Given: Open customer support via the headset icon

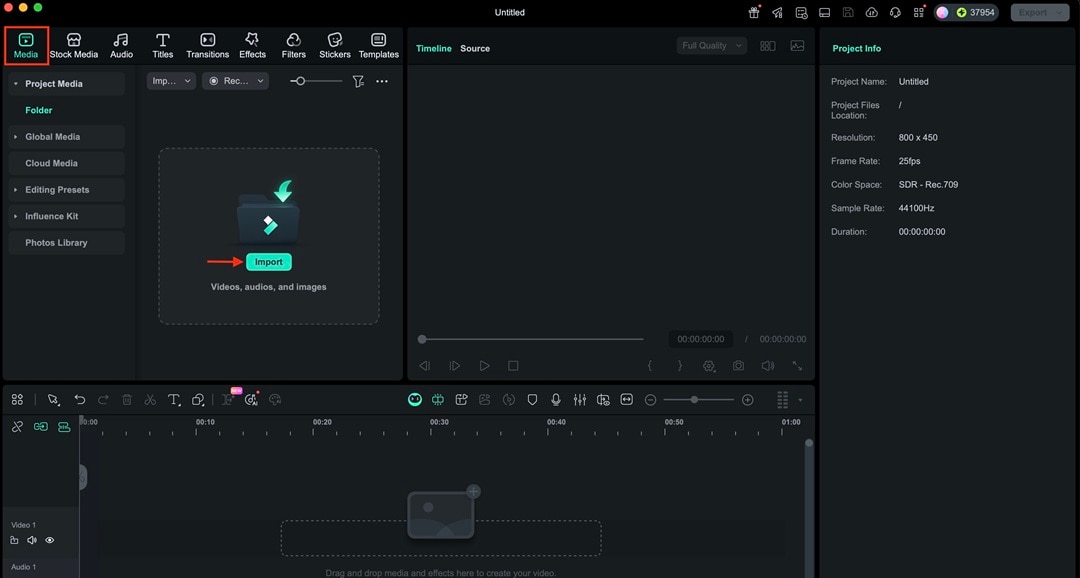Looking at the screenshot, I should [895, 12].
